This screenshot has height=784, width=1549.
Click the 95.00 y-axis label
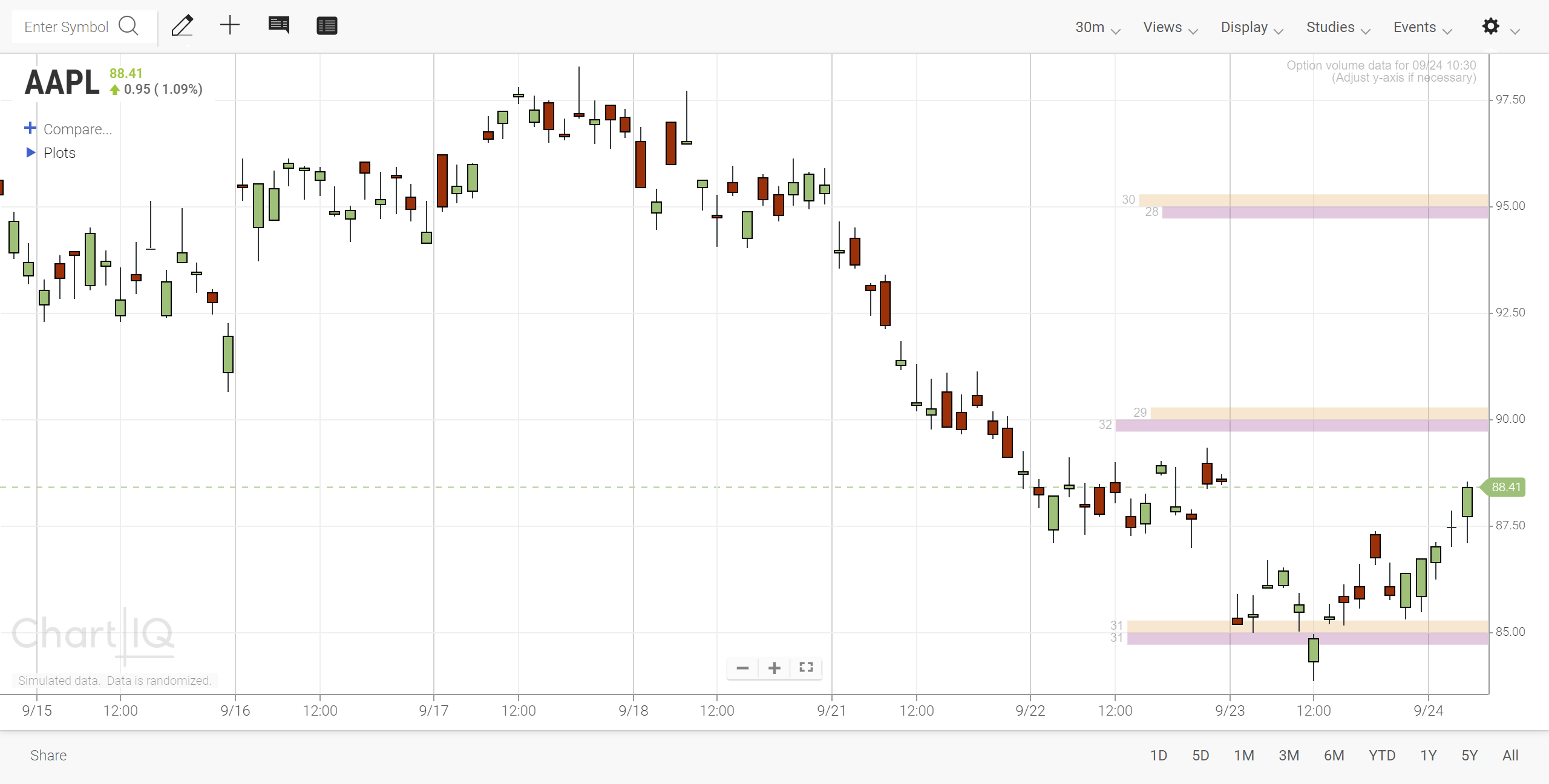click(1510, 206)
